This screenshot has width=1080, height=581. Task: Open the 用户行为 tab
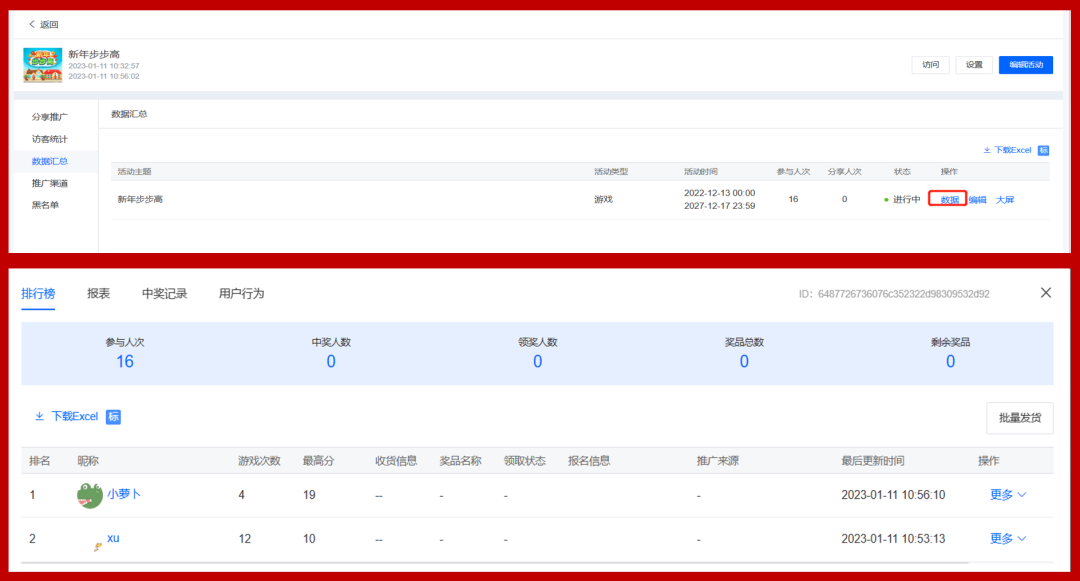[242, 294]
